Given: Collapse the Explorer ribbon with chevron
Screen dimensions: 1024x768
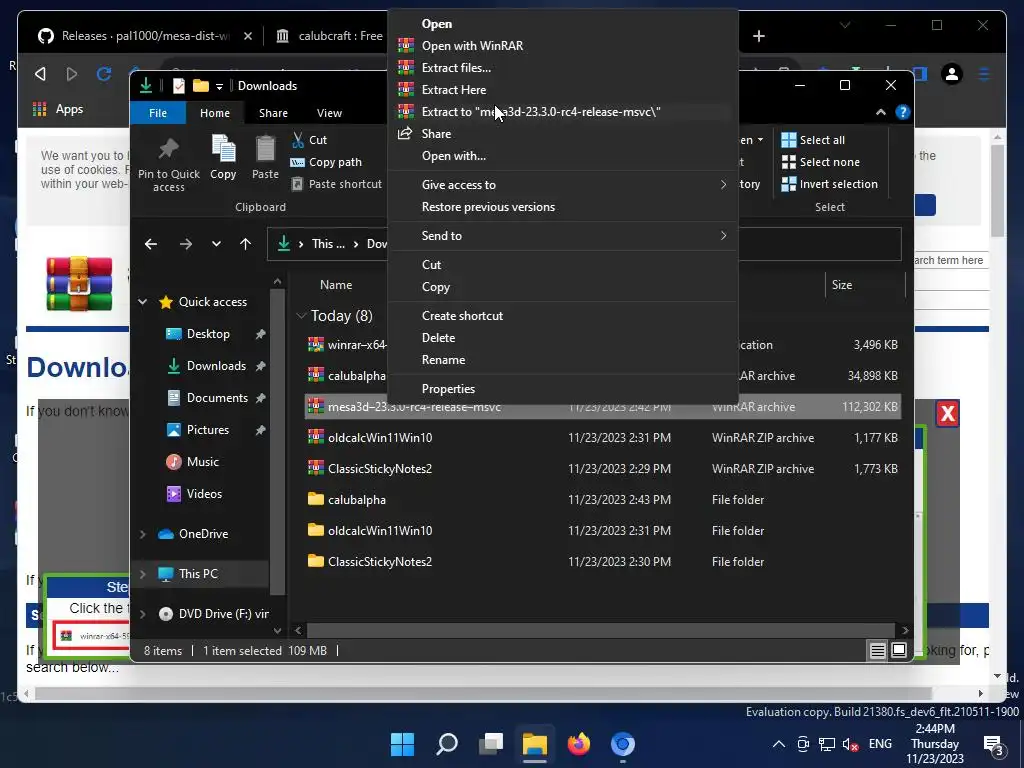Looking at the screenshot, I should (881, 112).
